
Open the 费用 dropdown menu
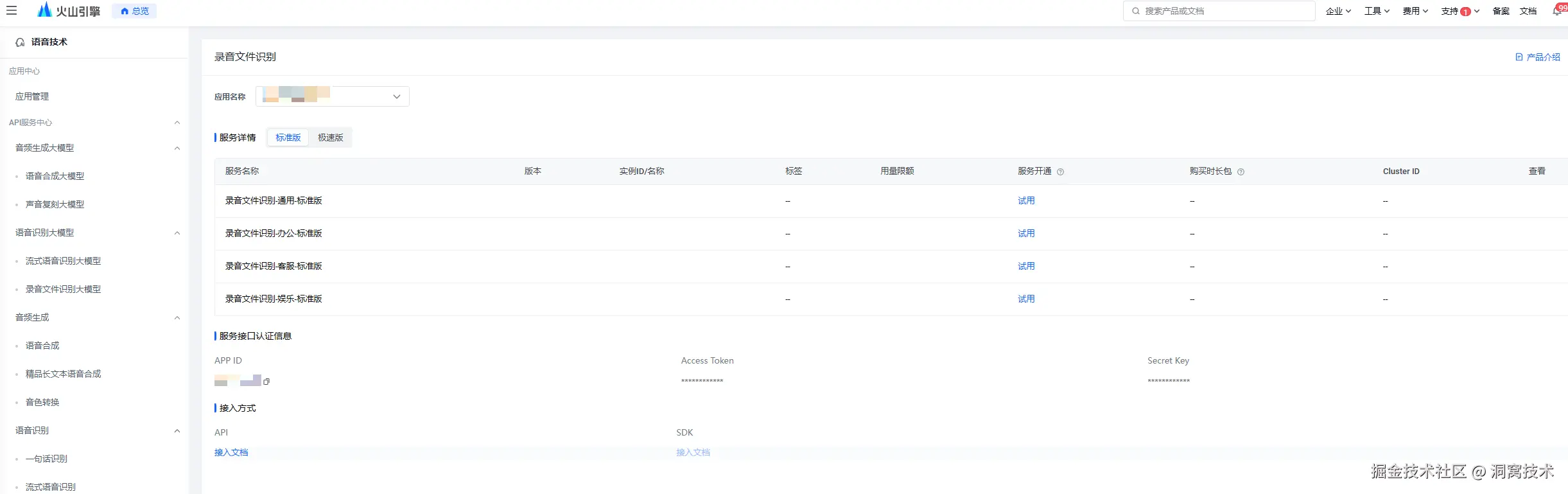(1415, 11)
